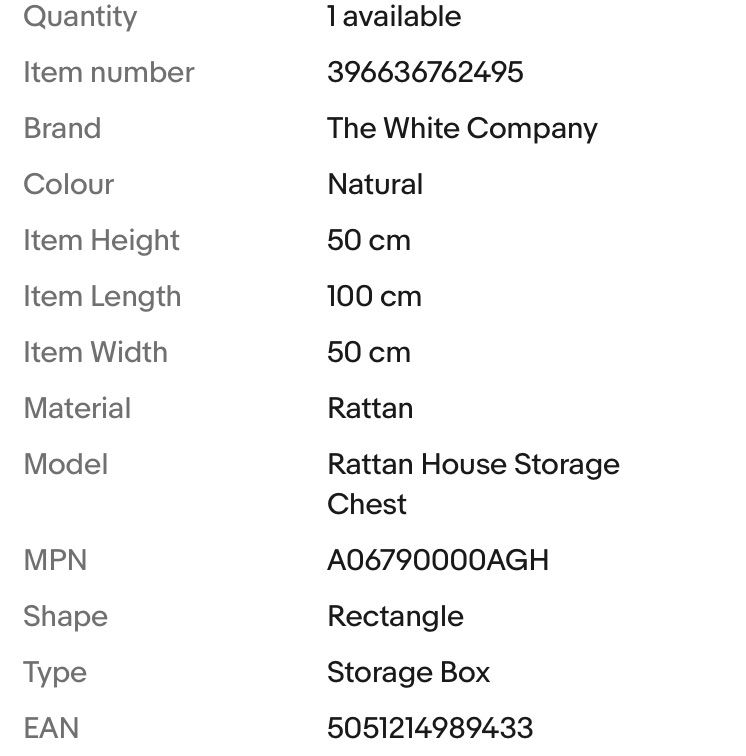Screen dimensions: 746x756
Task: Click the Colour label
Action: click(68, 184)
